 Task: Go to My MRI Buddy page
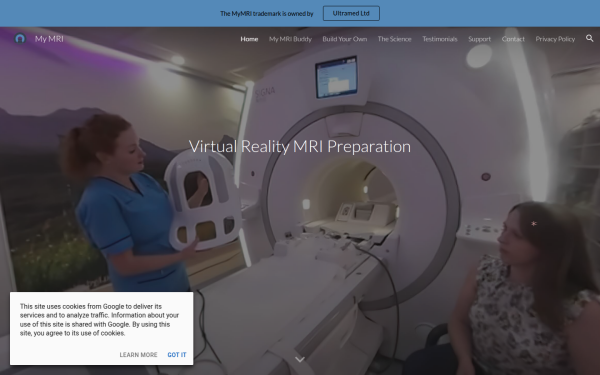click(290, 39)
